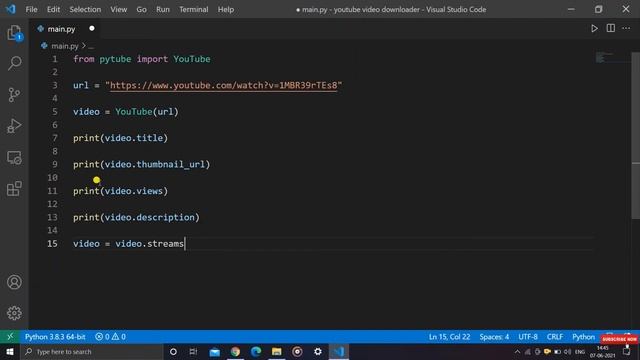Click Ln 15, Col 22 status
Screen dimensions: 640x360
click(449, 337)
